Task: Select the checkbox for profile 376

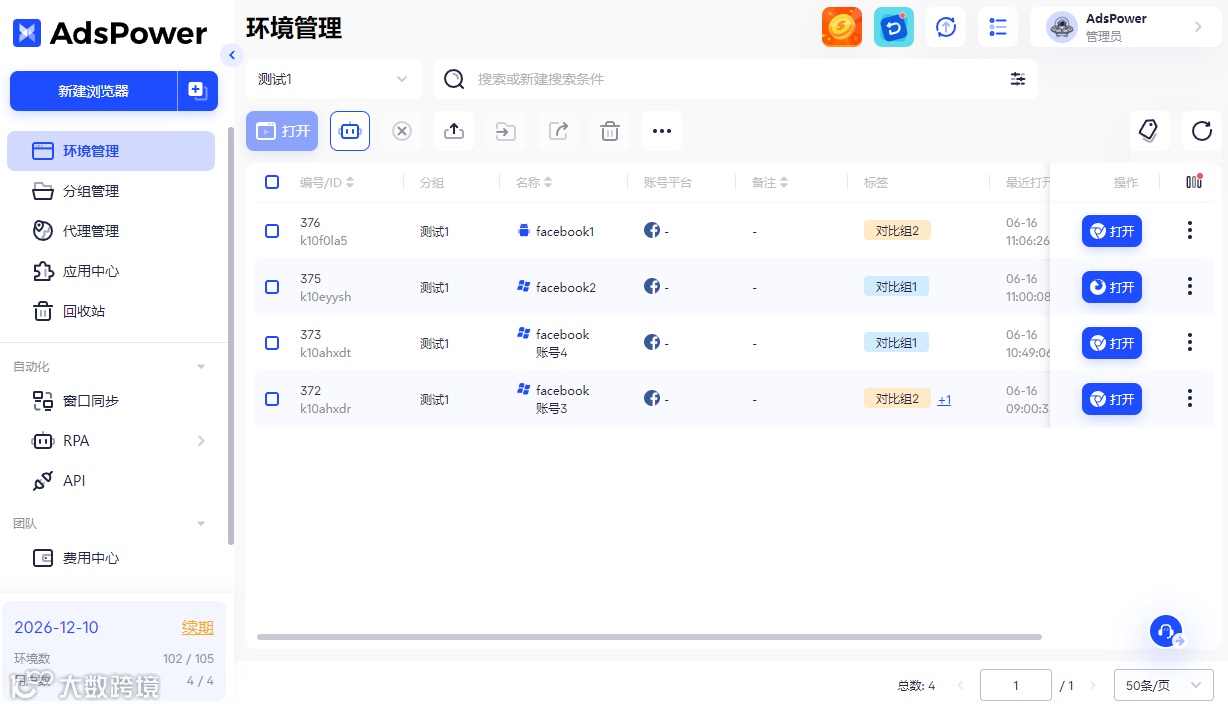Action: point(272,231)
